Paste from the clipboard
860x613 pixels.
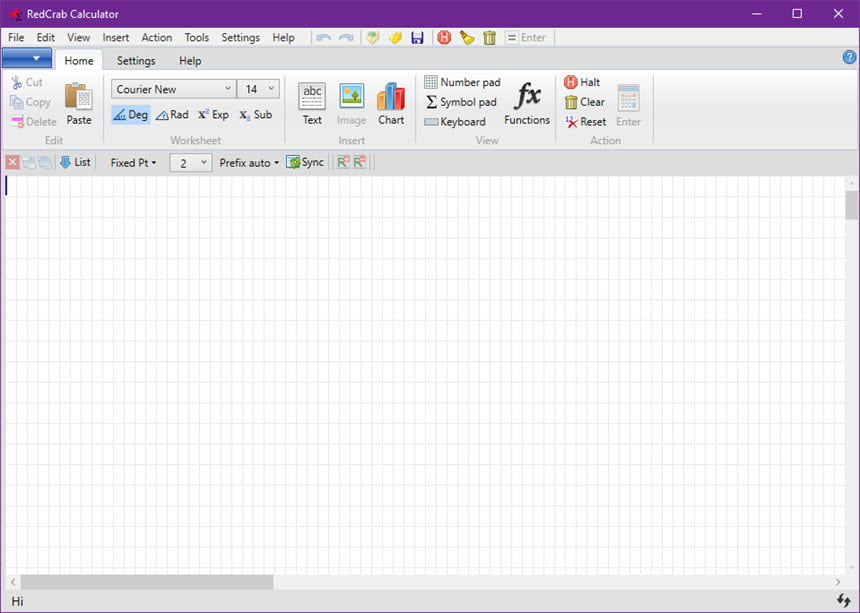tap(78, 104)
